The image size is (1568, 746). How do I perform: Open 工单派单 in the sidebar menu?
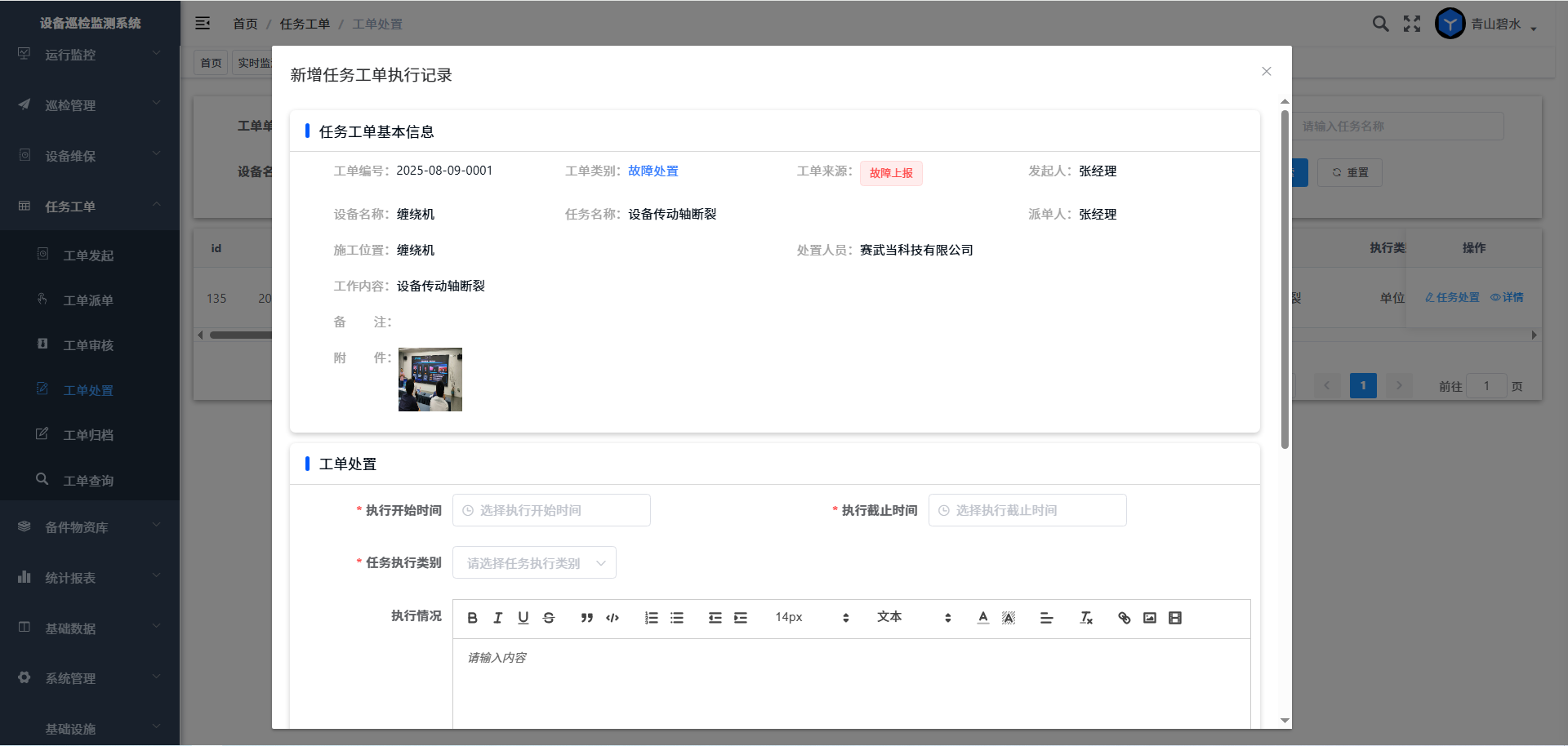[x=88, y=300]
